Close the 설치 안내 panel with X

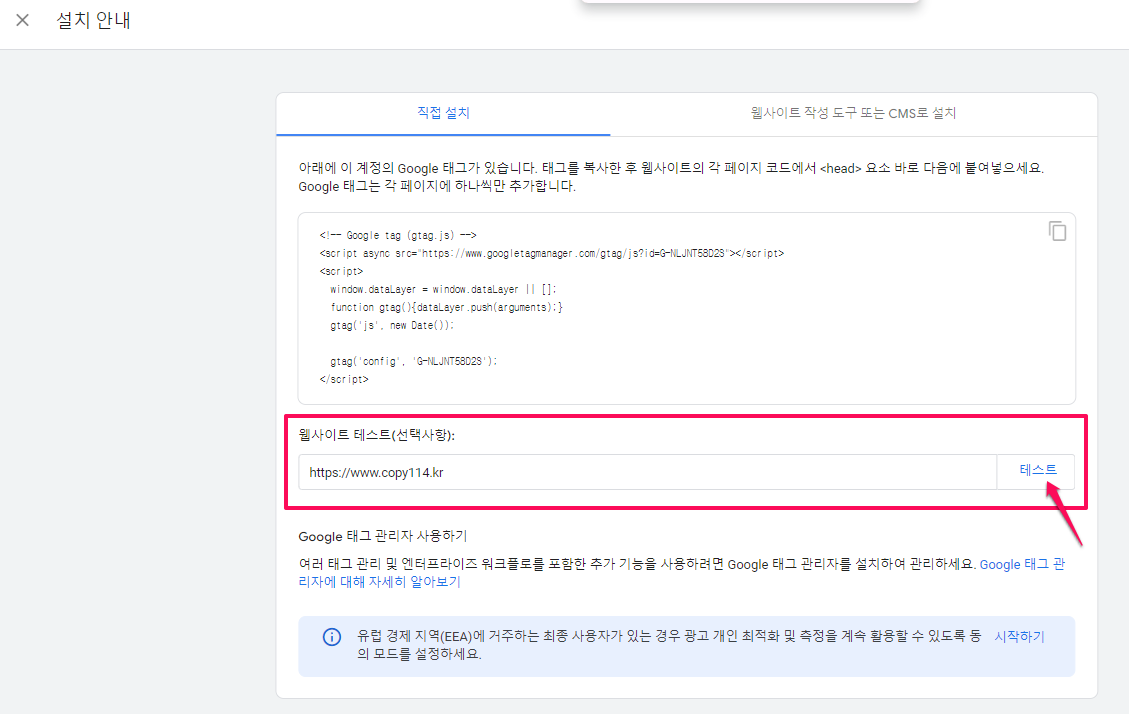click(x=22, y=20)
